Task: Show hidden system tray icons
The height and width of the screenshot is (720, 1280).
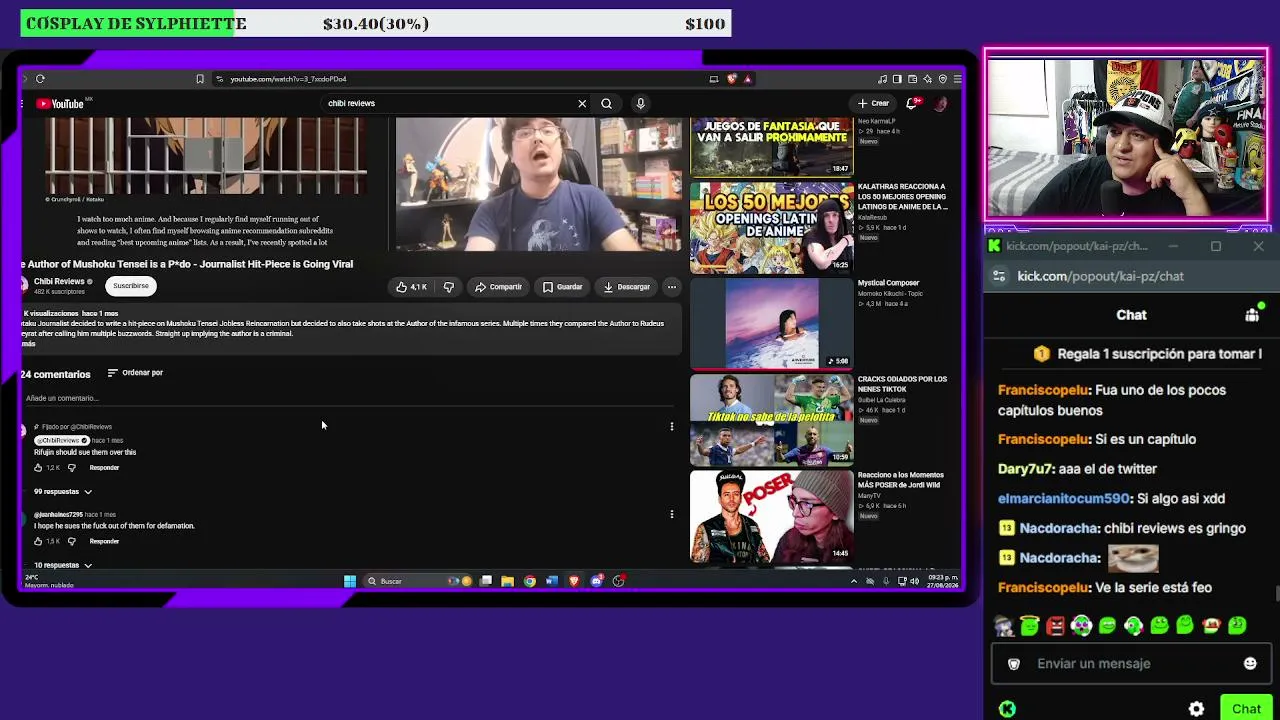Action: tap(853, 581)
